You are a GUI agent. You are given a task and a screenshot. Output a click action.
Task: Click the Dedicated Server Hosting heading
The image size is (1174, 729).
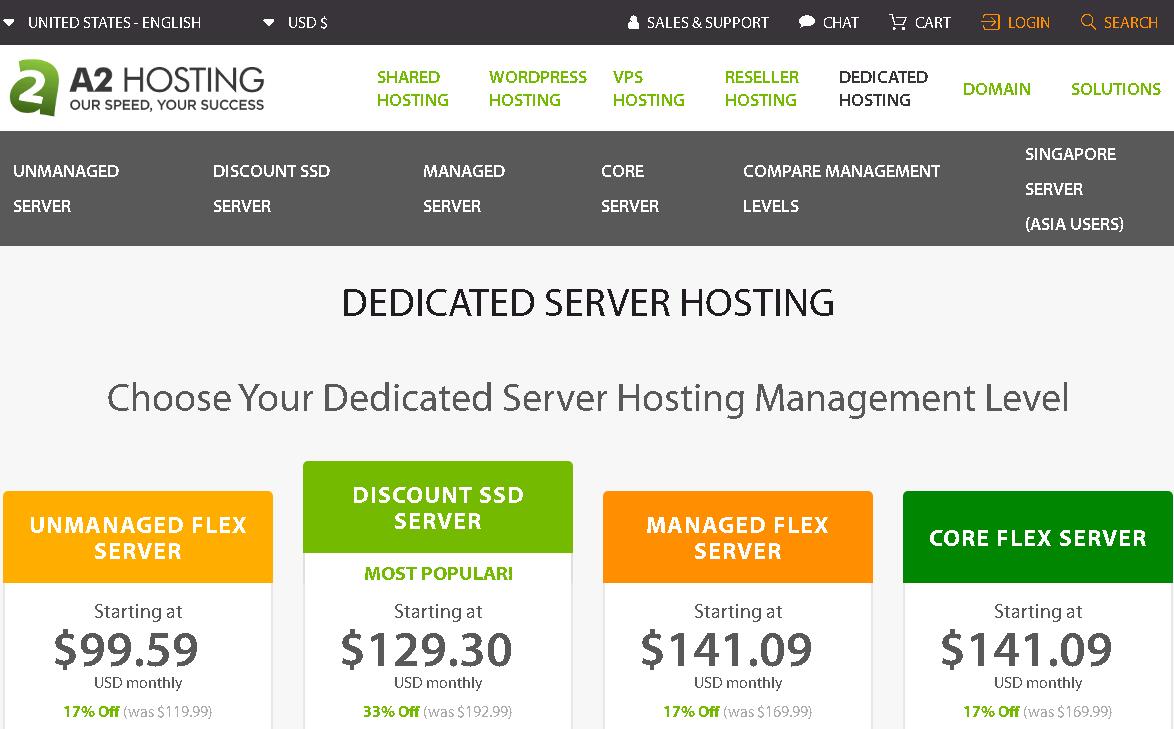tap(588, 303)
